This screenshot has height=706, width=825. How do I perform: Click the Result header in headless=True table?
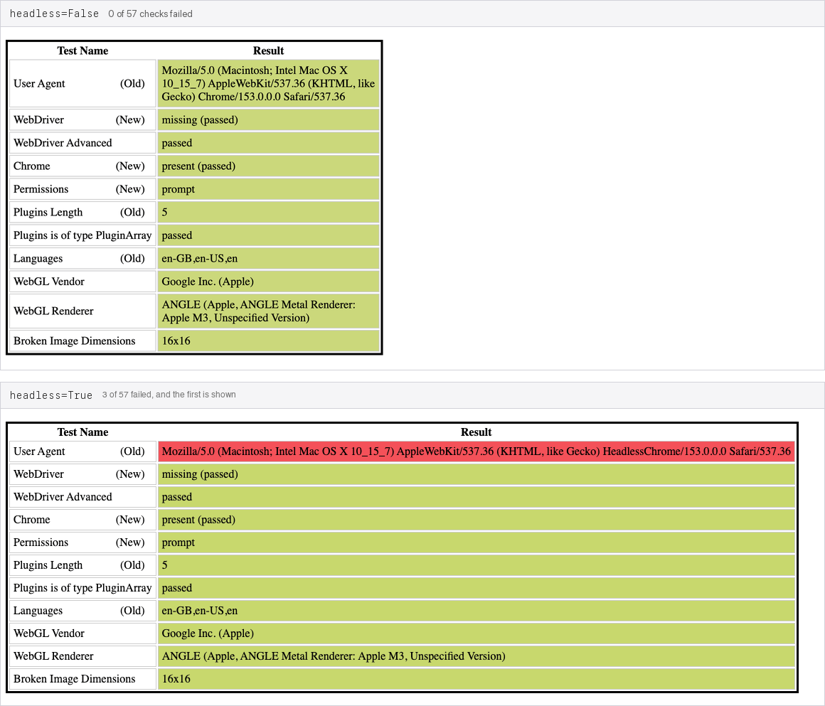476,432
